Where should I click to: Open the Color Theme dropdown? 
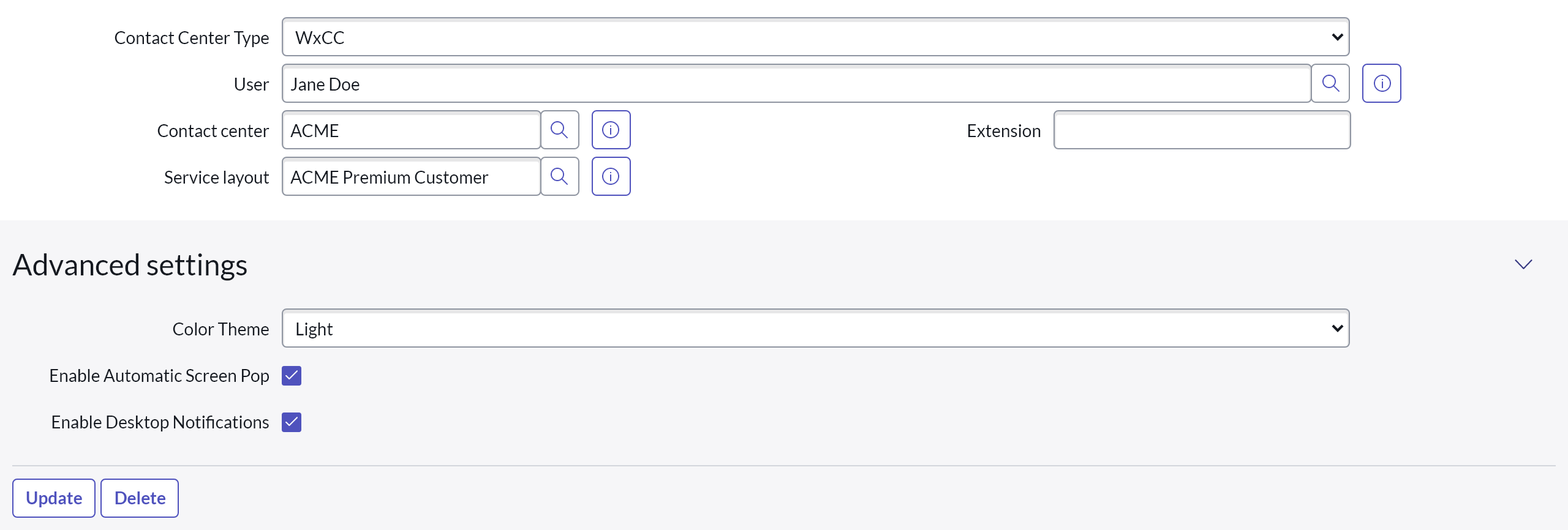pos(815,329)
